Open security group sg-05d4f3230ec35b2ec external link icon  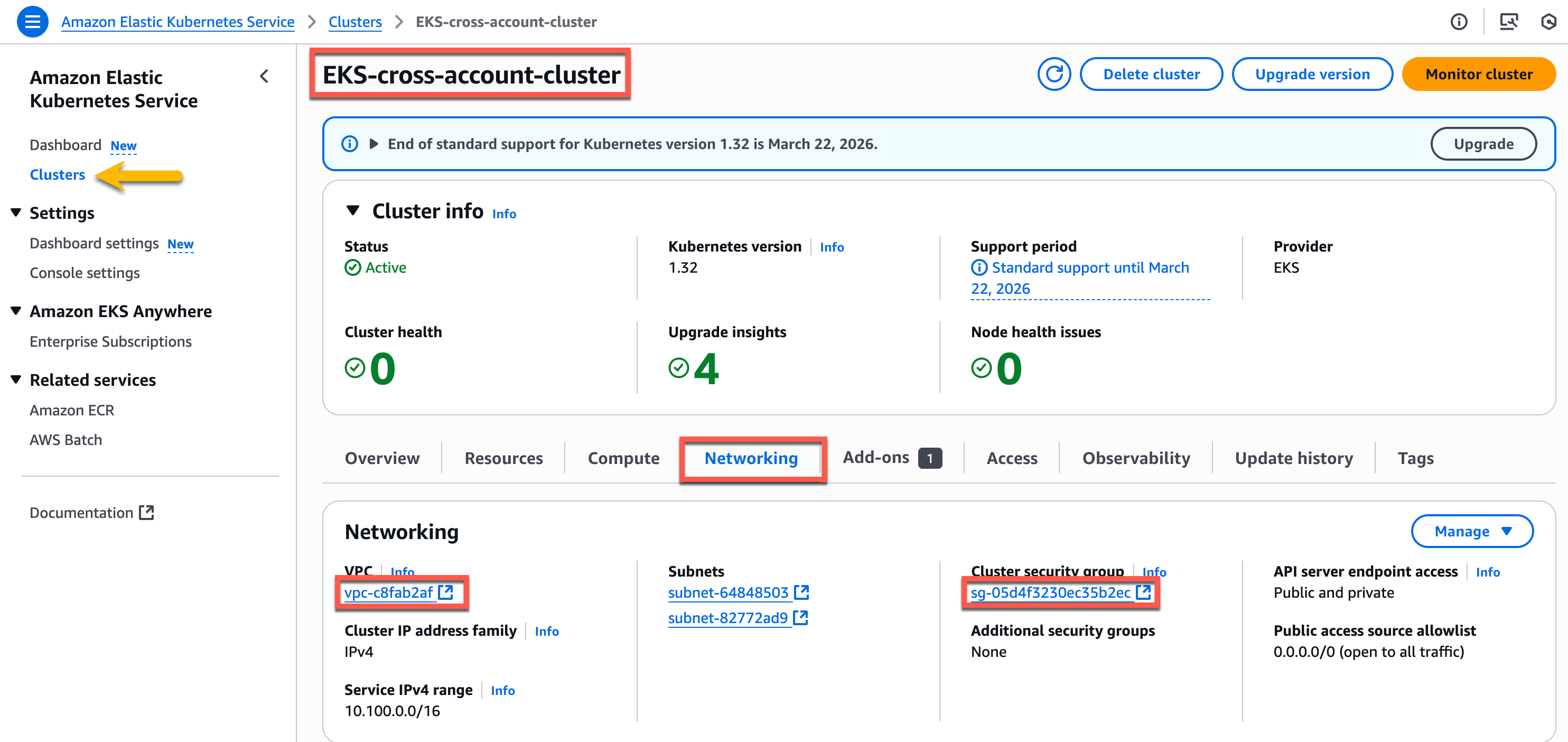pyautogui.click(x=1145, y=592)
